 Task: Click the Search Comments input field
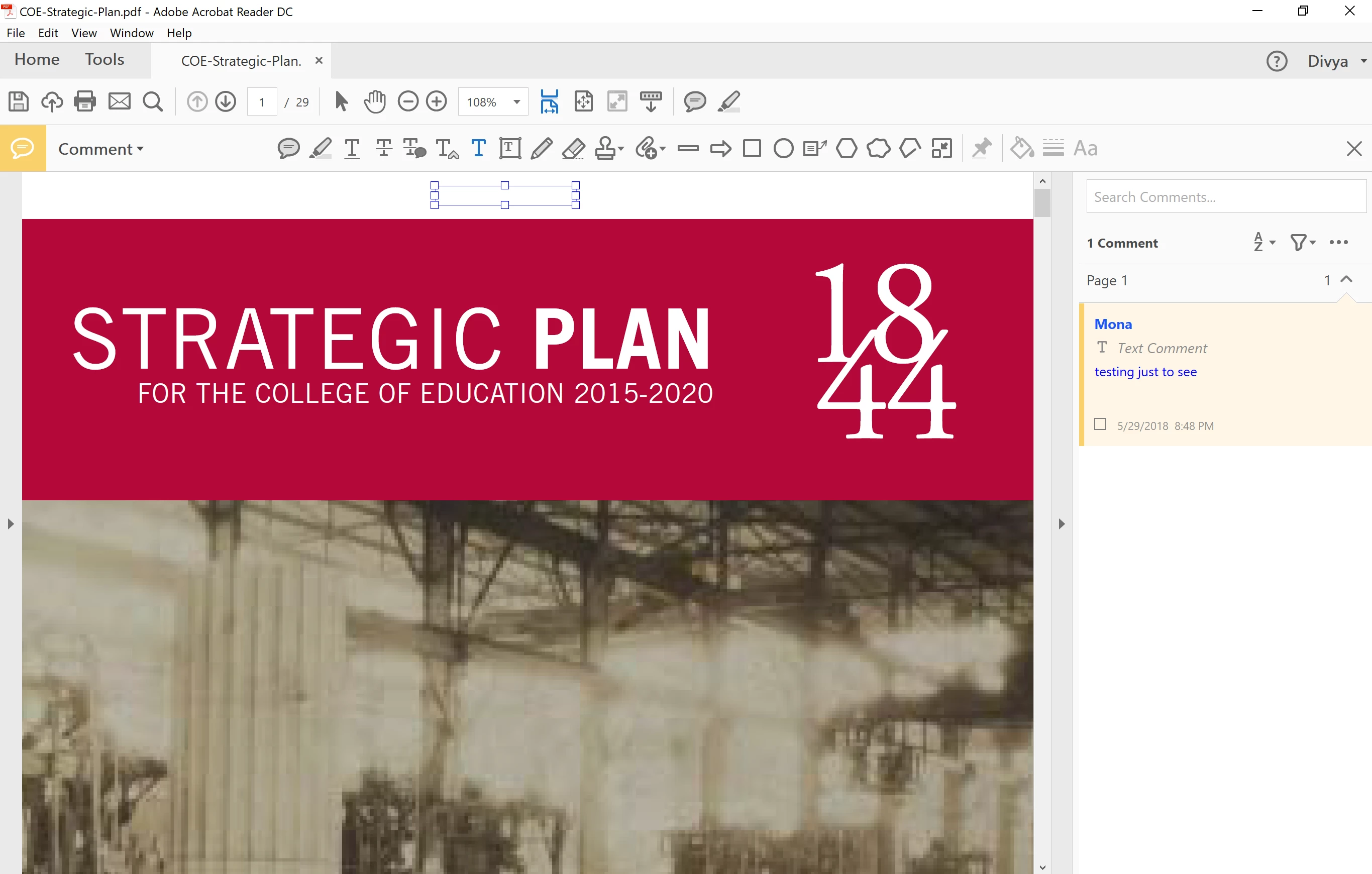click(x=1225, y=197)
